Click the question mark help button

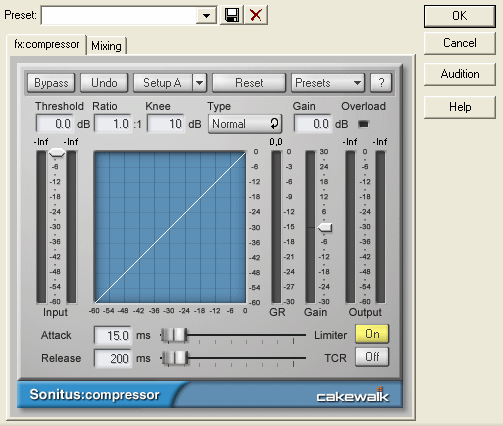(381, 83)
